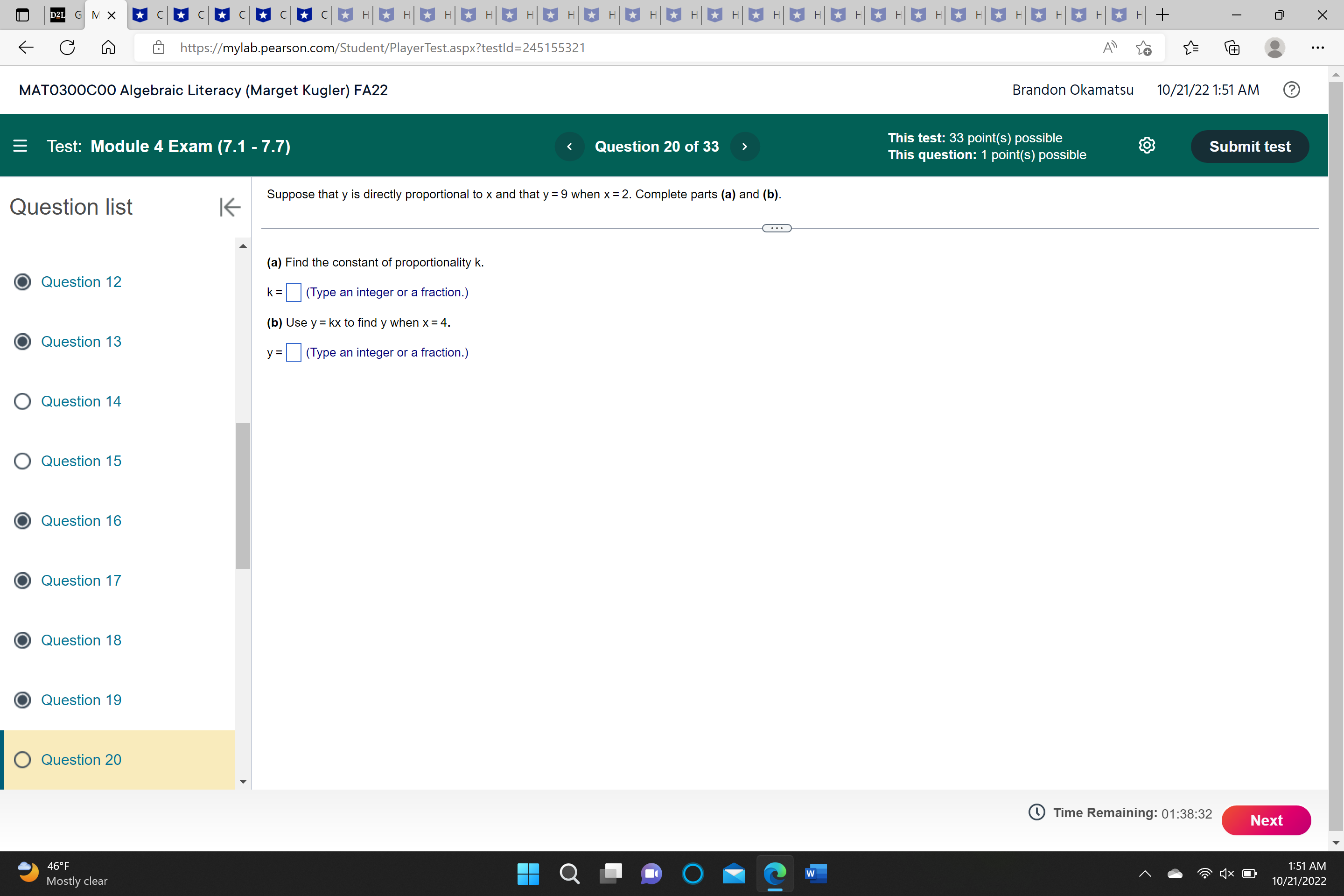Select the Question 12 radio button
The width and height of the screenshot is (1344, 896).
click(22, 282)
